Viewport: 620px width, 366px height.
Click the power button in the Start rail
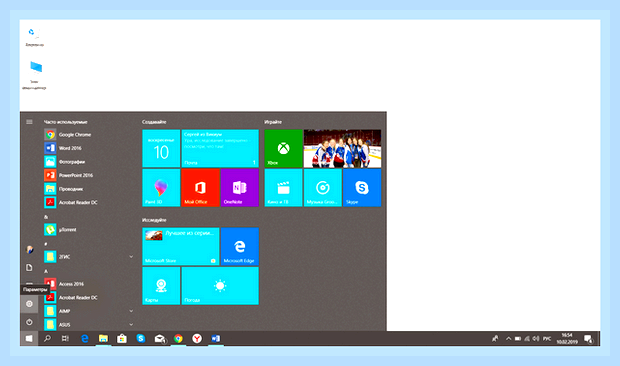29,322
